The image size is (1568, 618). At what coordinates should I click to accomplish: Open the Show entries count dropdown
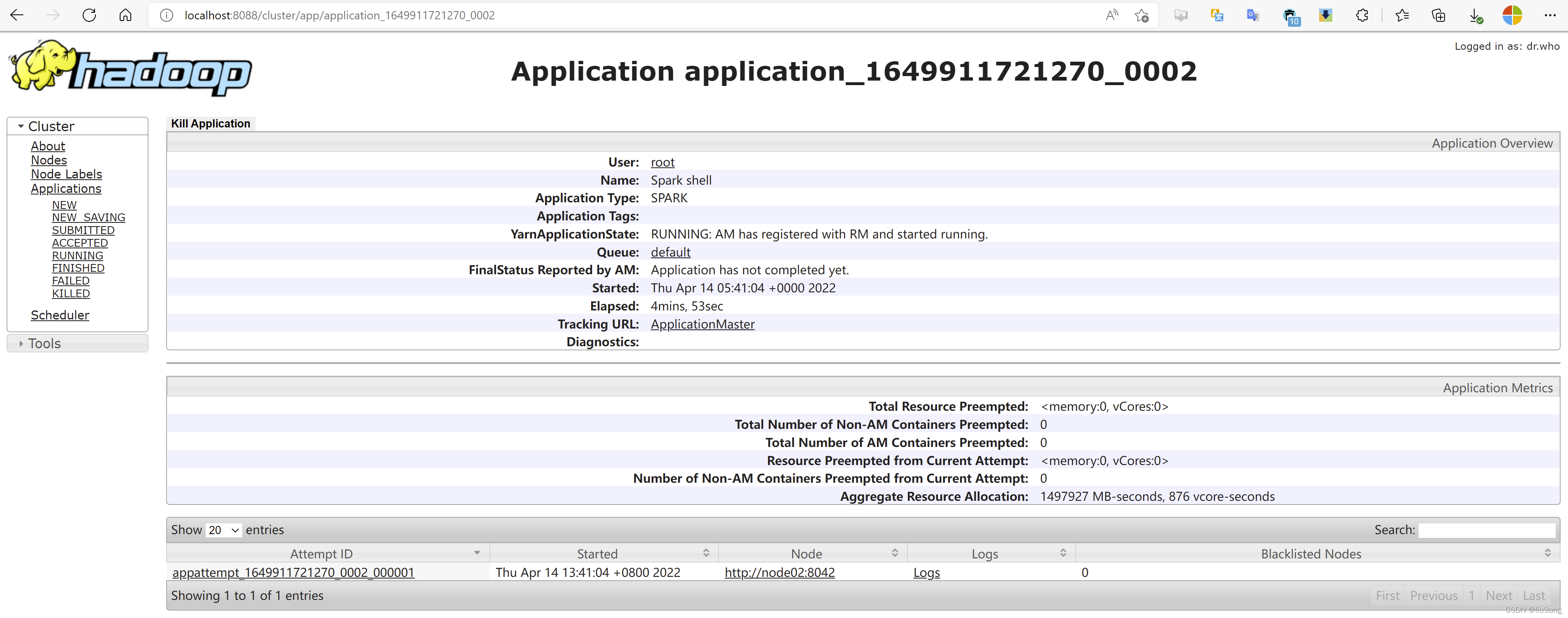(x=223, y=530)
